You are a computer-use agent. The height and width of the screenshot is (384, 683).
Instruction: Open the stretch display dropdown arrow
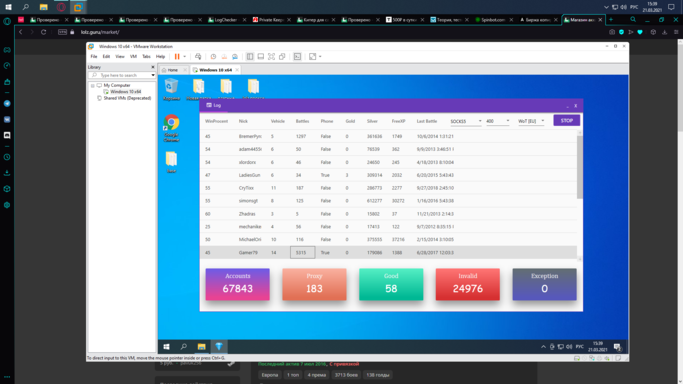coord(320,57)
